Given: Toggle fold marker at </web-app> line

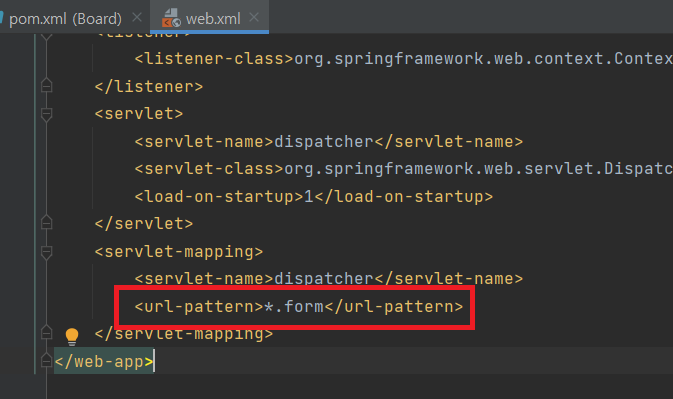Looking at the screenshot, I should point(46,360).
